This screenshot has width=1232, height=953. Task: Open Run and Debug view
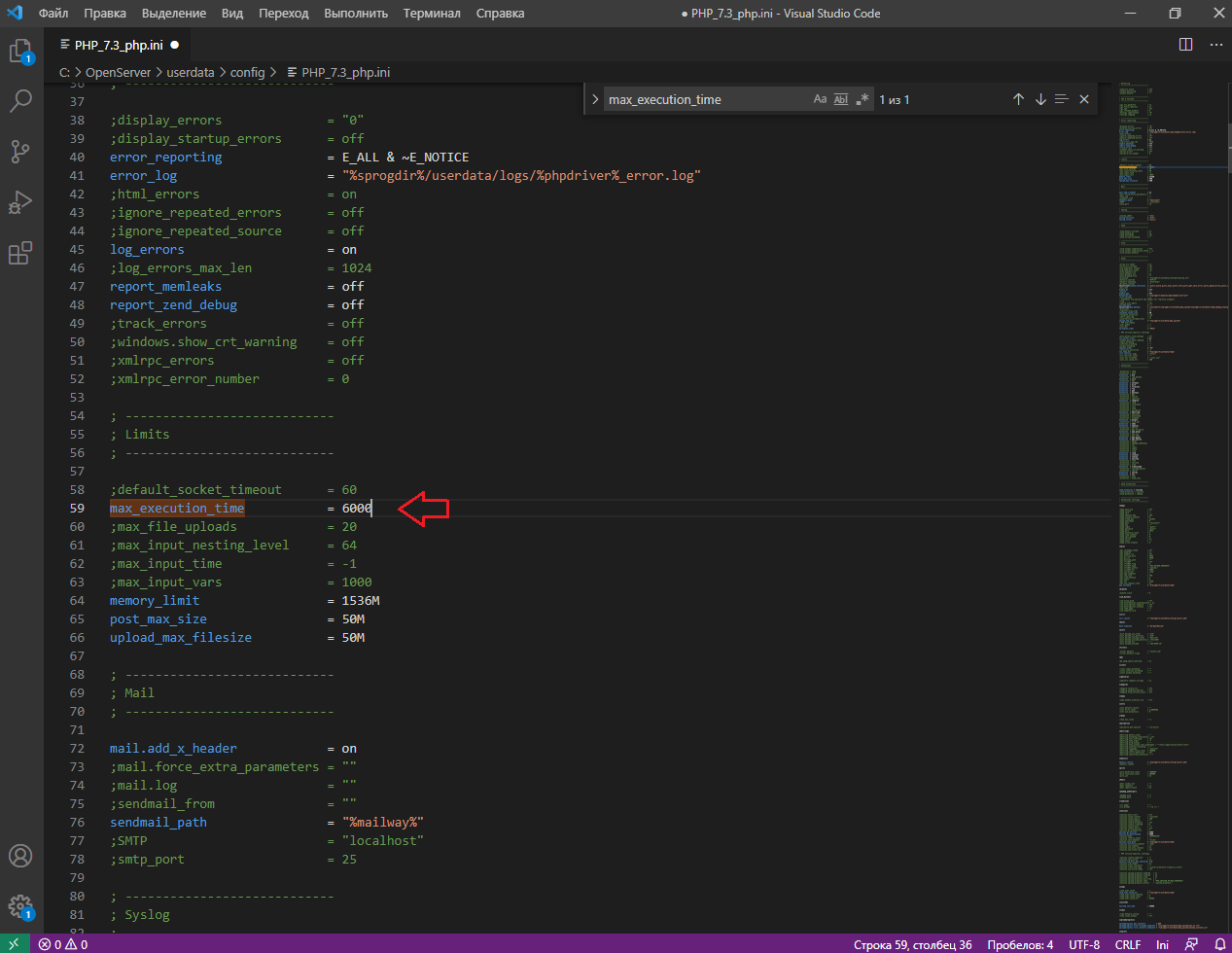click(20, 202)
